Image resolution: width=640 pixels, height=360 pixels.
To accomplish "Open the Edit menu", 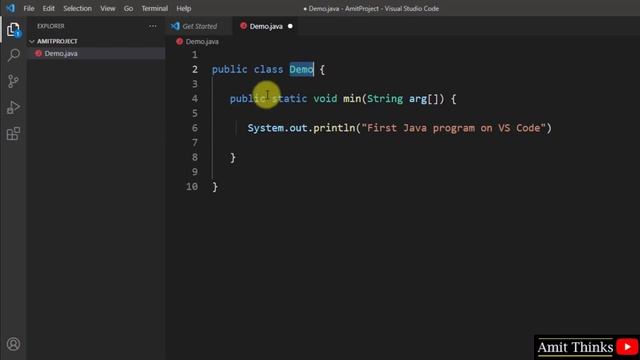I will (x=48, y=8).
